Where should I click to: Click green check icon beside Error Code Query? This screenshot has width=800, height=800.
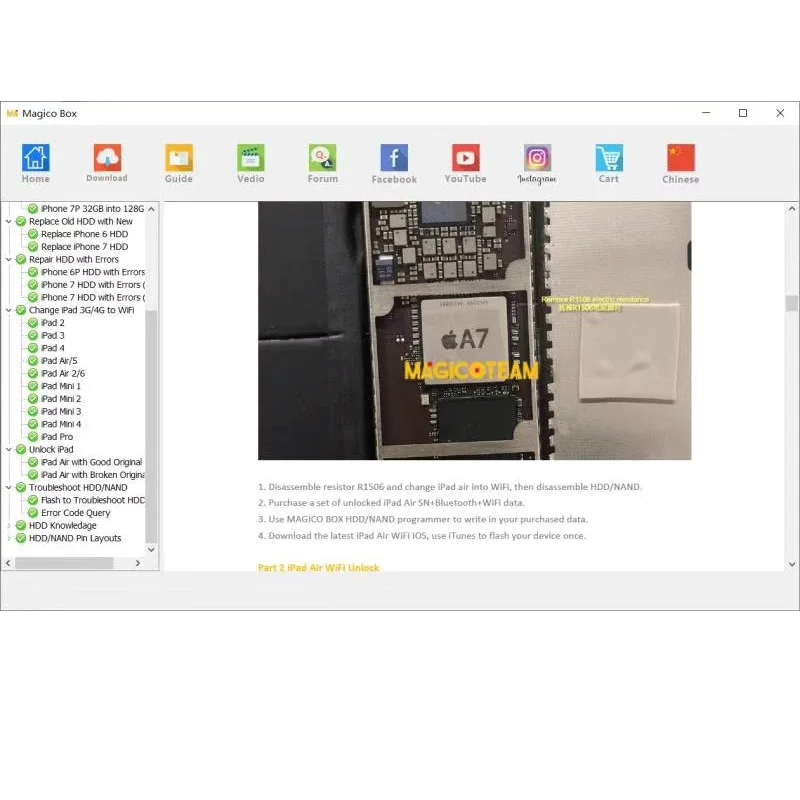pos(33,513)
